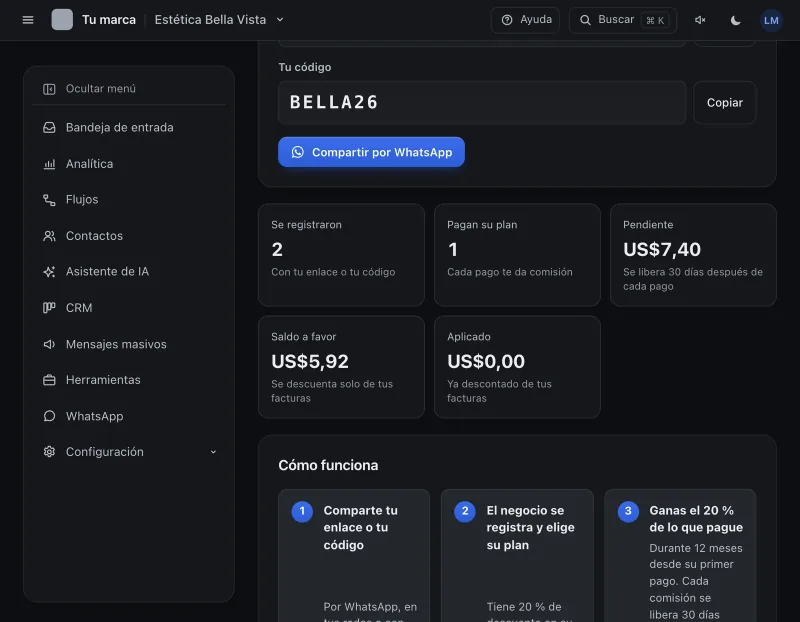
Task: Go to Analítica section
Action: coord(129,164)
